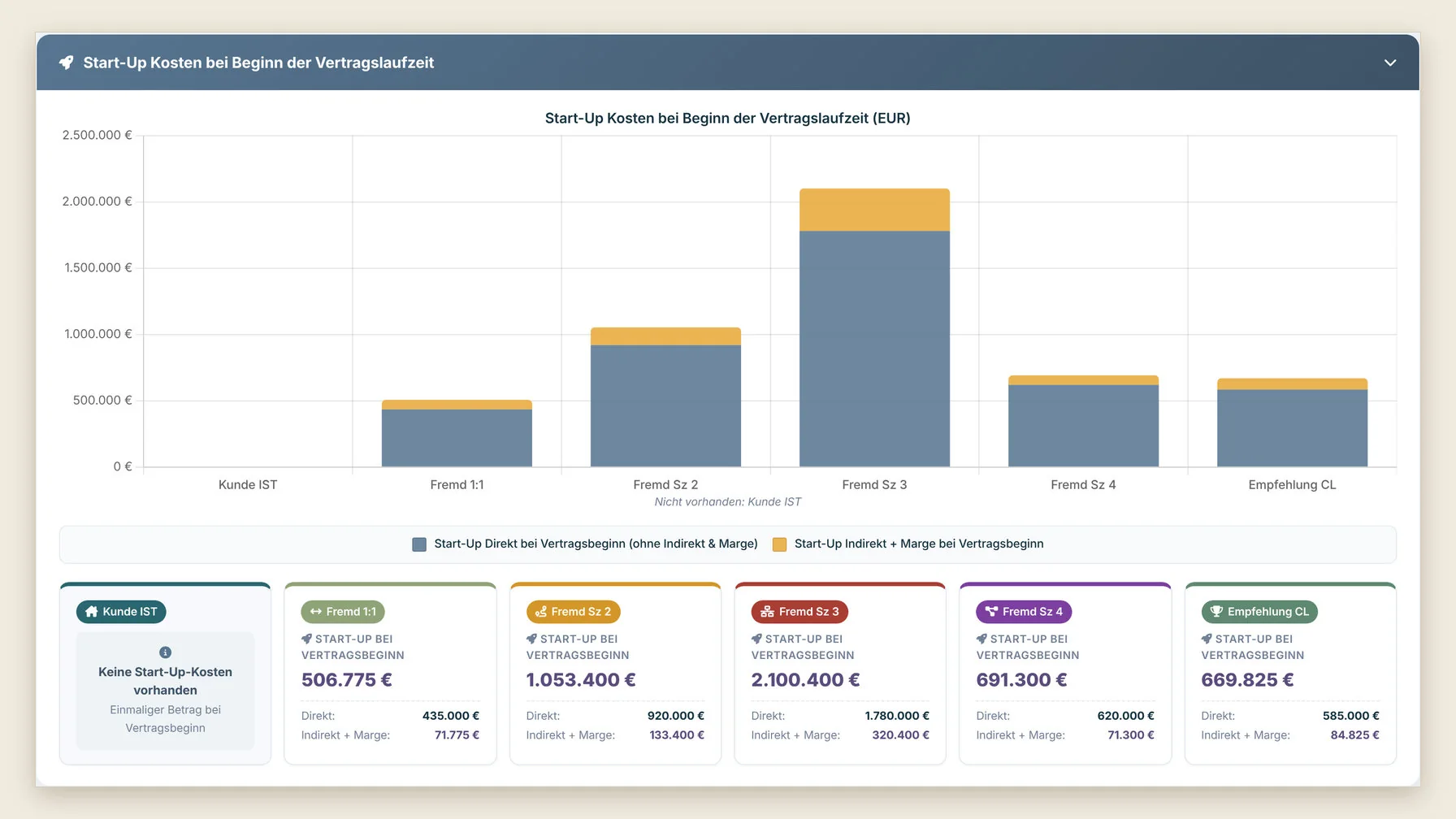Click the total value 506.775 €
The image size is (1456, 819).
pyautogui.click(x=347, y=680)
